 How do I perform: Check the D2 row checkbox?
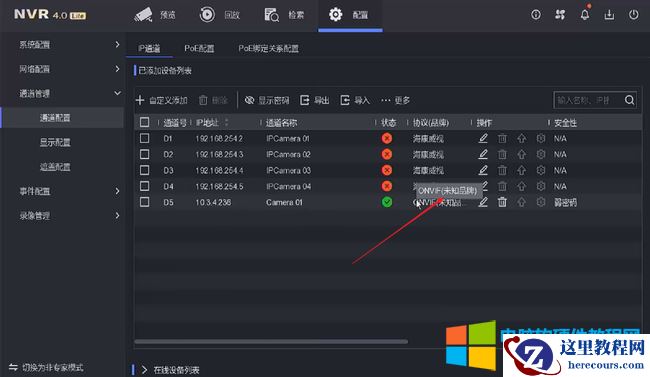click(x=144, y=154)
